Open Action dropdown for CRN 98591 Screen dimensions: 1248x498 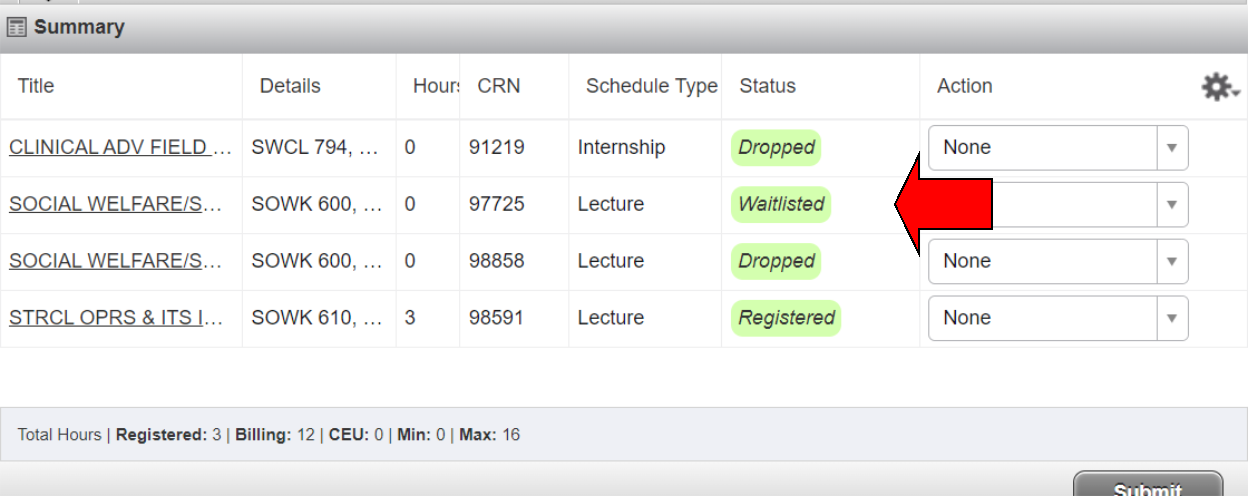click(x=1057, y=319)
